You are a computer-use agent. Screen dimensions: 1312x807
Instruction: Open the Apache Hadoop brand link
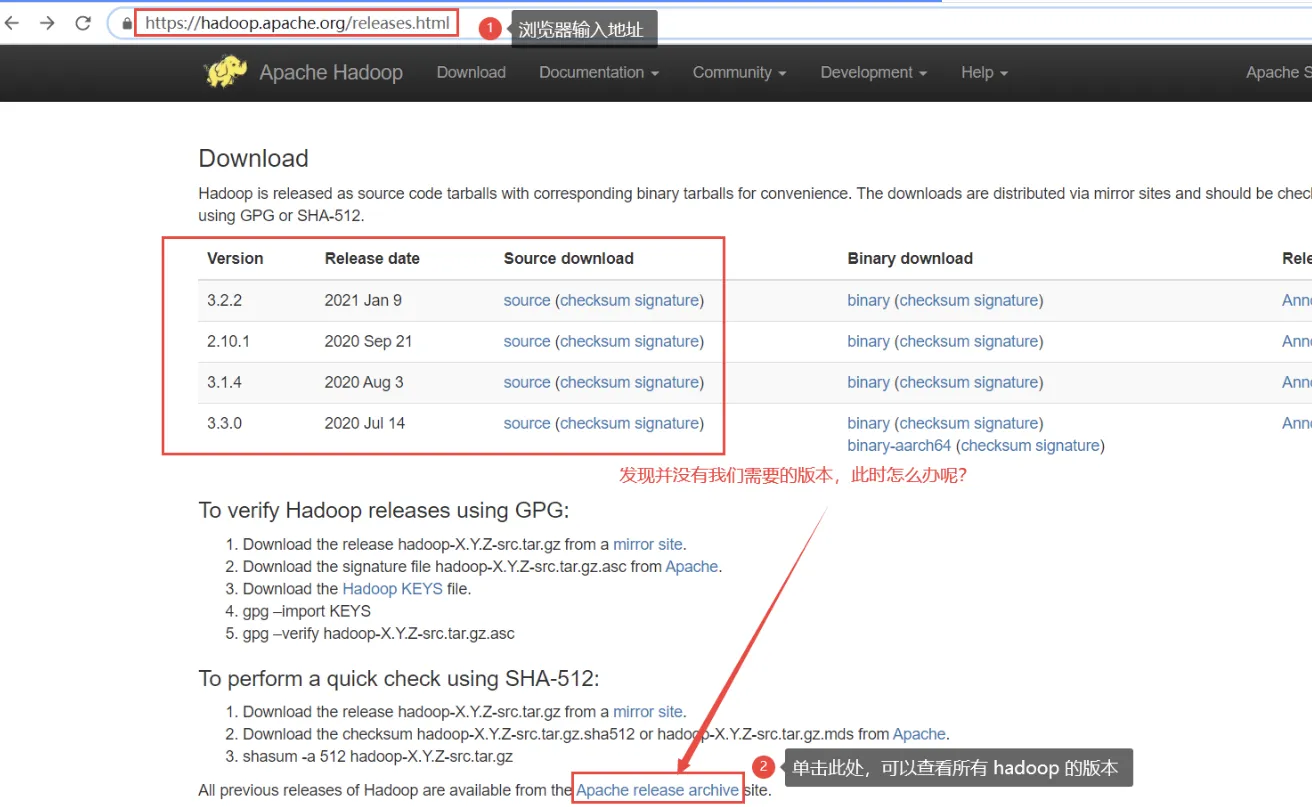point(331,72)
